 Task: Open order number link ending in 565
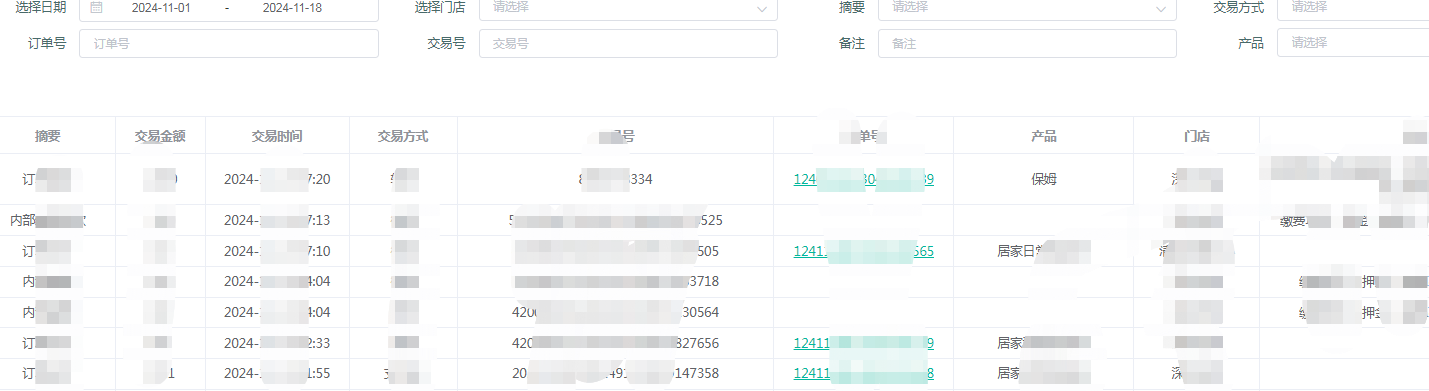click(864, 251)
